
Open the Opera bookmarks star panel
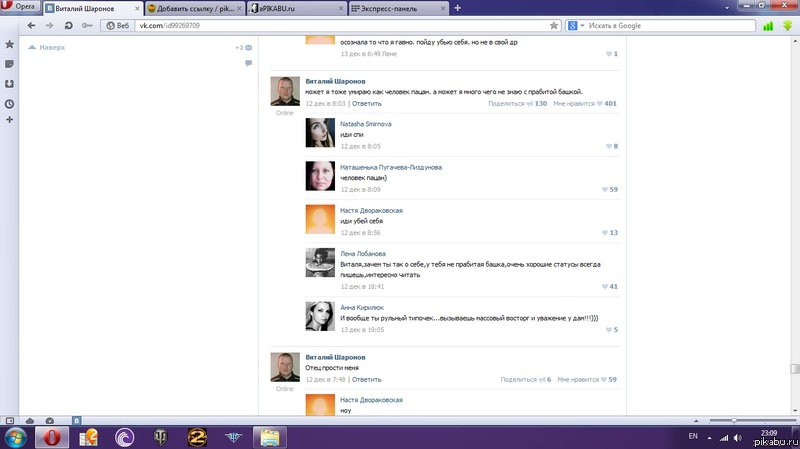coord(9,45)
